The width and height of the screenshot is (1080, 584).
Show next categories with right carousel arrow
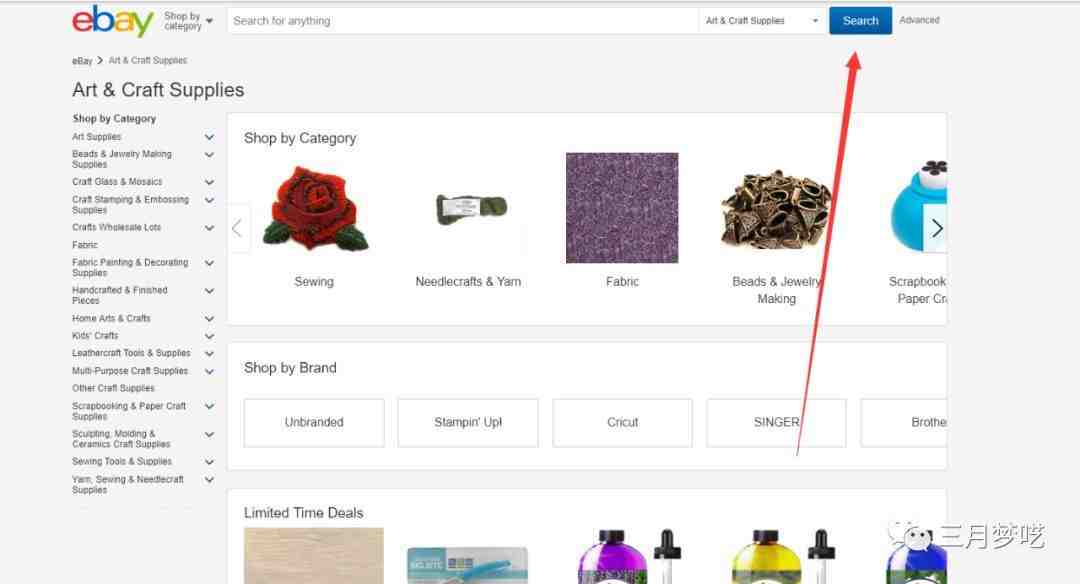pos(935,228)
